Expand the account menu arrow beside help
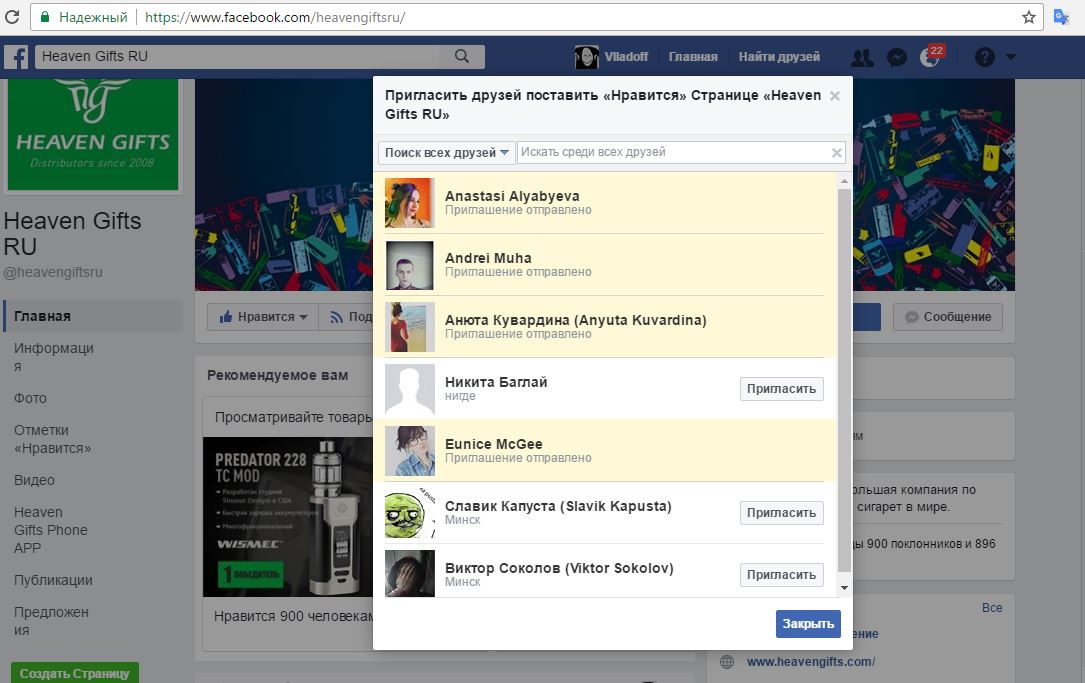The width and height of the screenshot is (1085, 683). 1010,57
